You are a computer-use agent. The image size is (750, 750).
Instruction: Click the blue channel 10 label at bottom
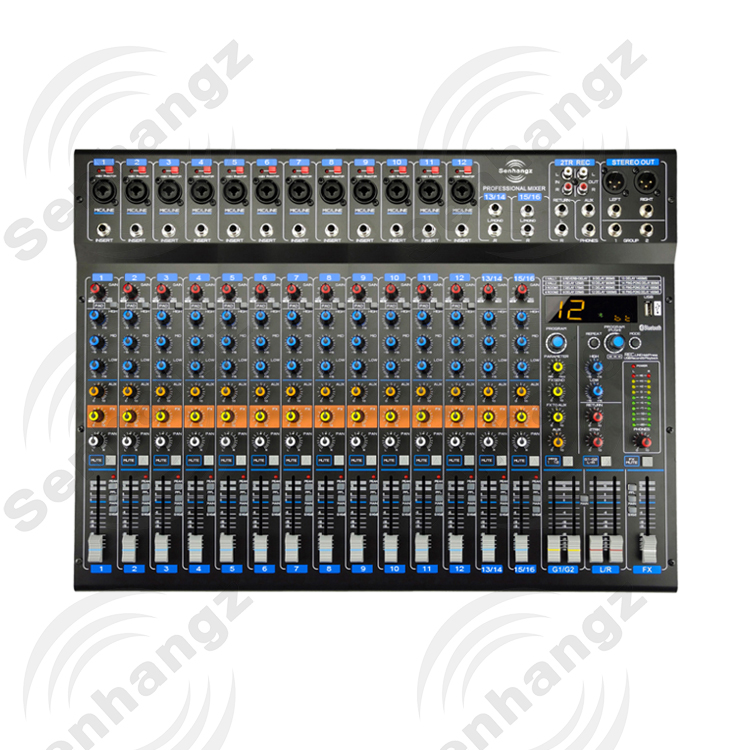click(x=394, y=569)
